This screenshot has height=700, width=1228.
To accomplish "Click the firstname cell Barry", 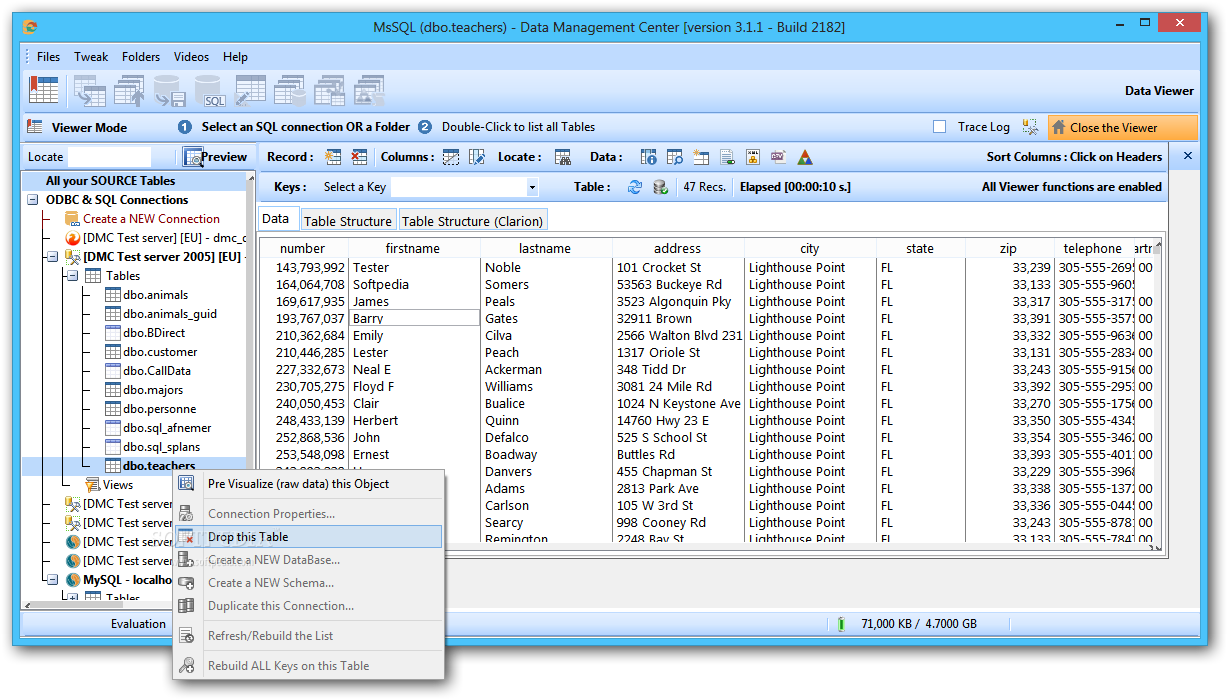I will [x=414, y=318].
